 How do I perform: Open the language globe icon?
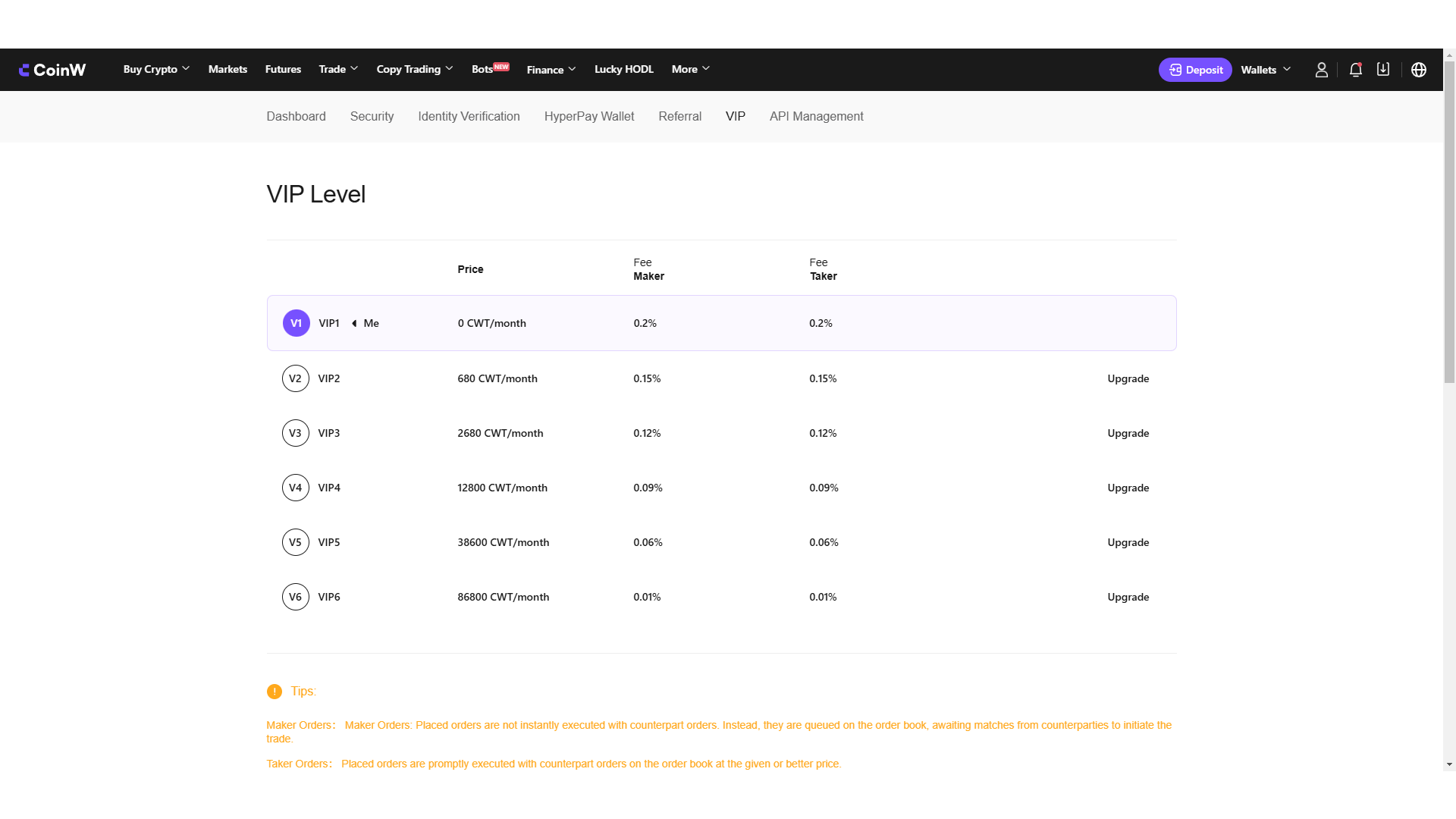click(1419, 70)
